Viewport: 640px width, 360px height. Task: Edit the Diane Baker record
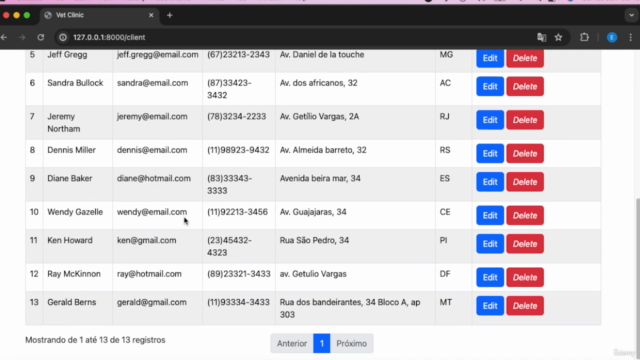[490, 182]
